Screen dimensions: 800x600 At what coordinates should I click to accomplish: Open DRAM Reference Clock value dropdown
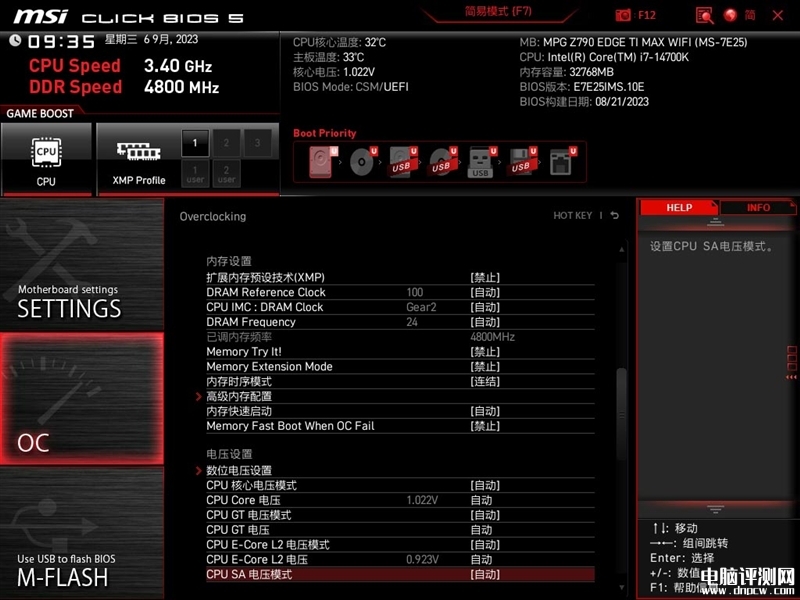tap(485, 292)
